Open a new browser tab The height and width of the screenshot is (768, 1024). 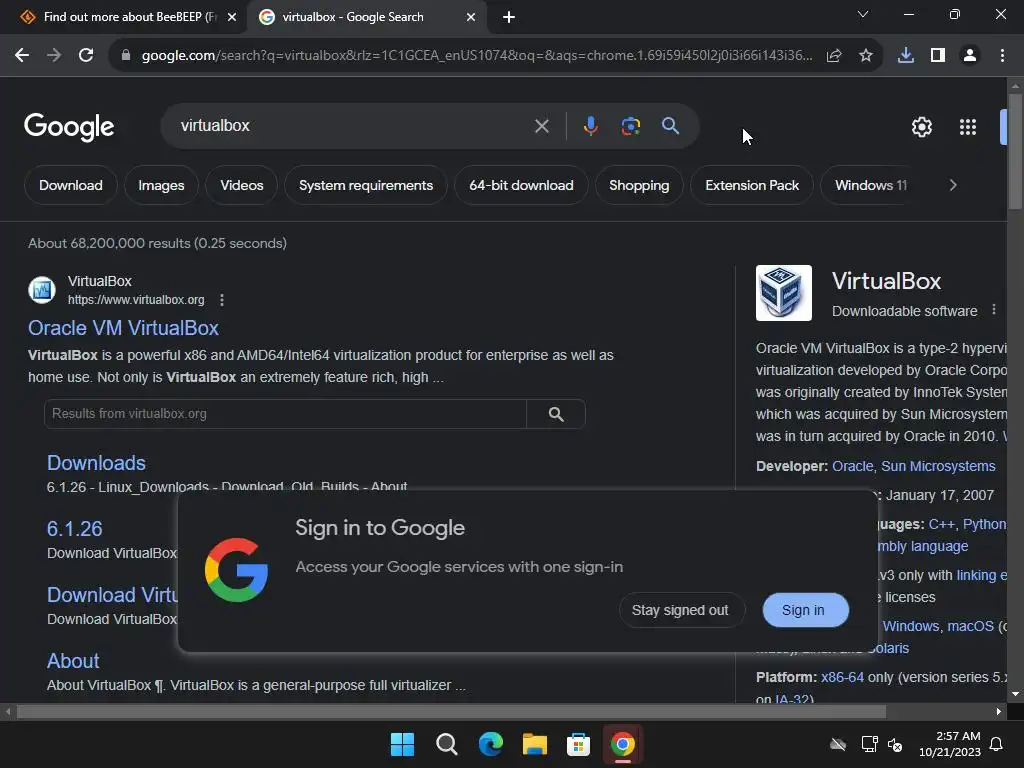[509, 17]
